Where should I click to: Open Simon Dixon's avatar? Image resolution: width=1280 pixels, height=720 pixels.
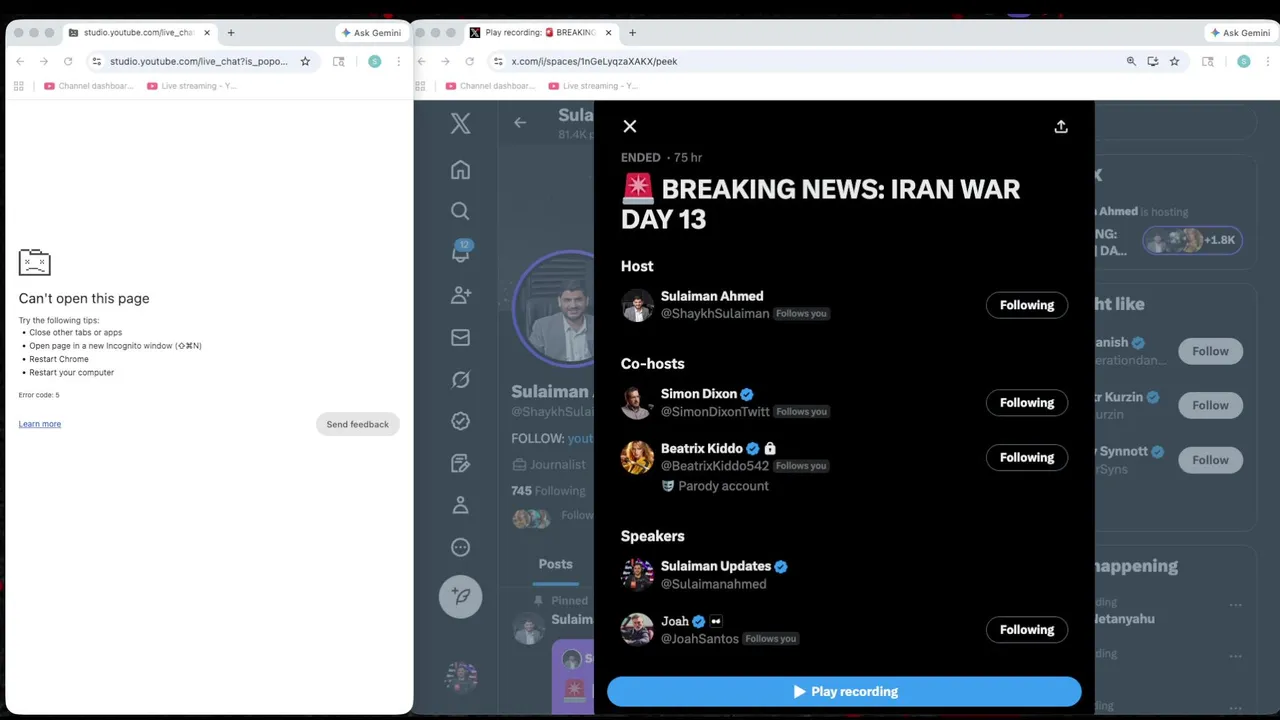[637, 403]
